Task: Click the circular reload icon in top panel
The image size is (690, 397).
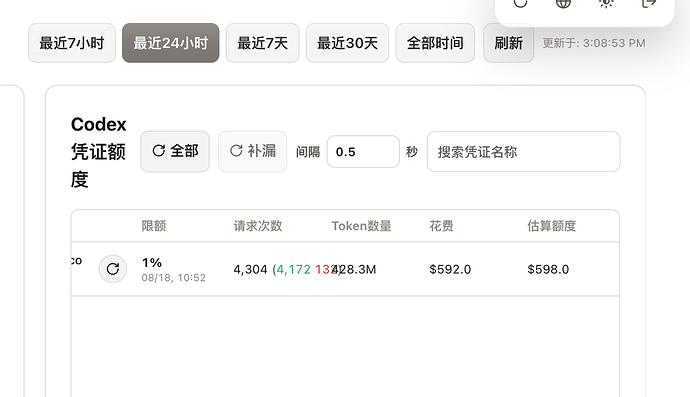Action: pyautogui.click(x=520, y=3)
